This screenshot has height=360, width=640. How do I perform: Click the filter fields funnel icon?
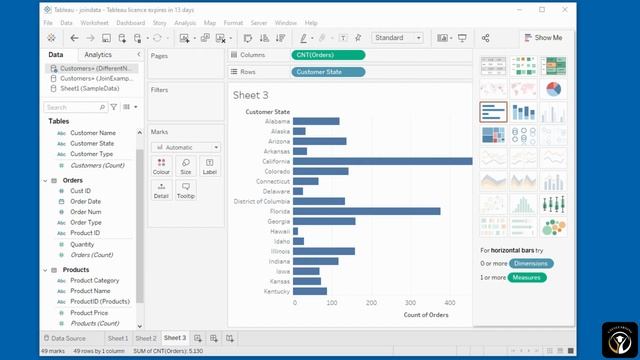[114, 107]
